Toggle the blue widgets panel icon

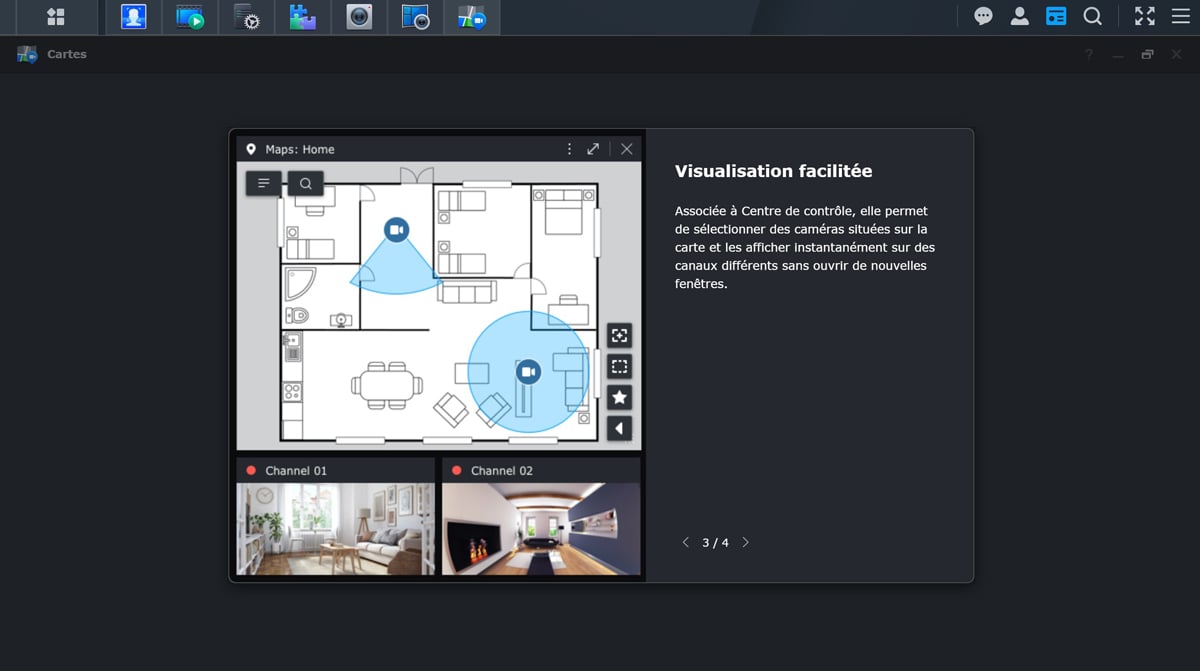tap(1056, 16)
